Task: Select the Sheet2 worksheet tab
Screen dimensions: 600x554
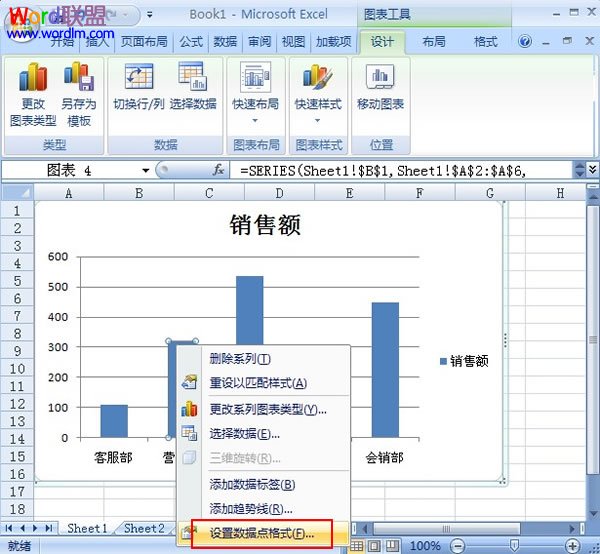Action: tap(144, 528)
